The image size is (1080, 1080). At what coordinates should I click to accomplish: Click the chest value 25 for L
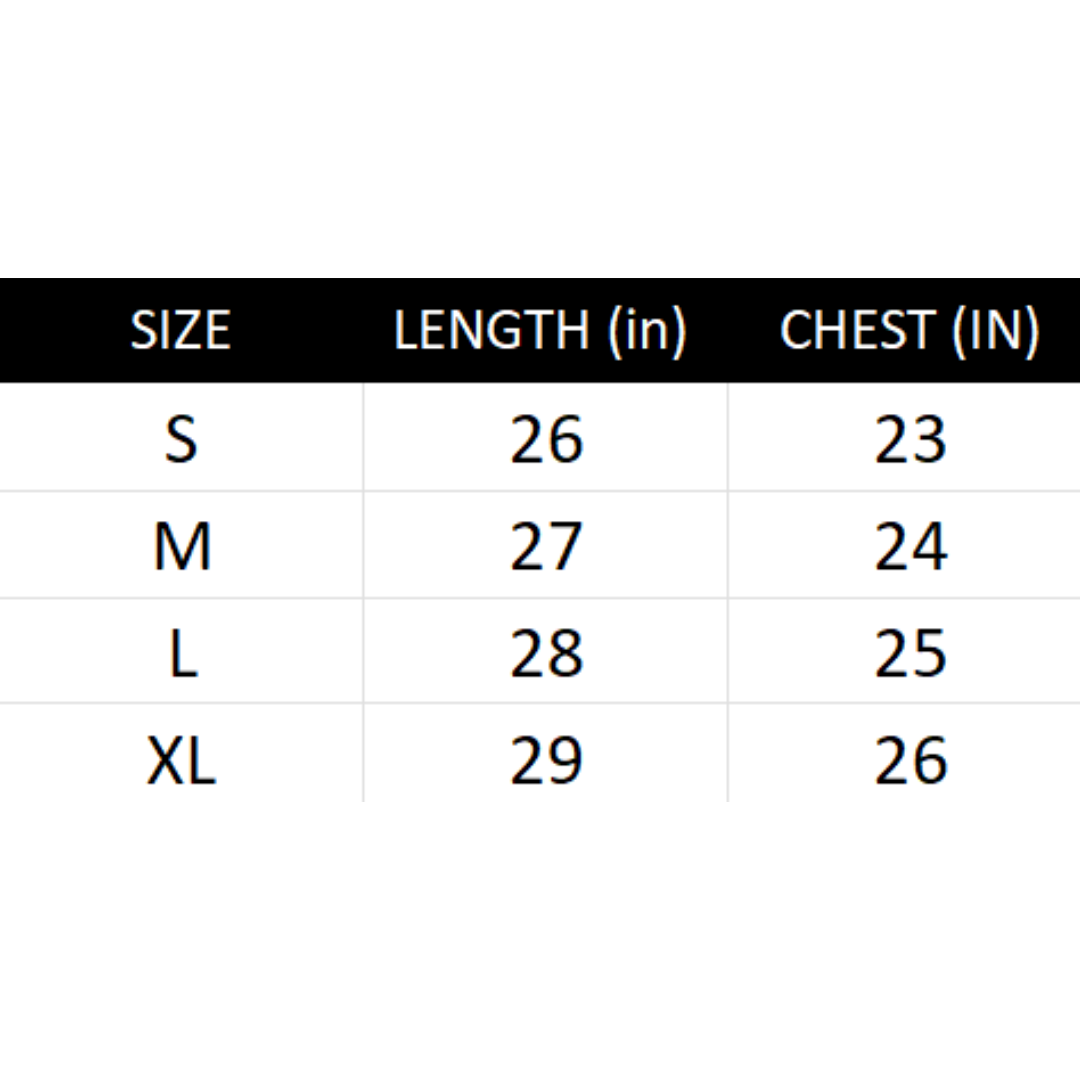point(910,653)
